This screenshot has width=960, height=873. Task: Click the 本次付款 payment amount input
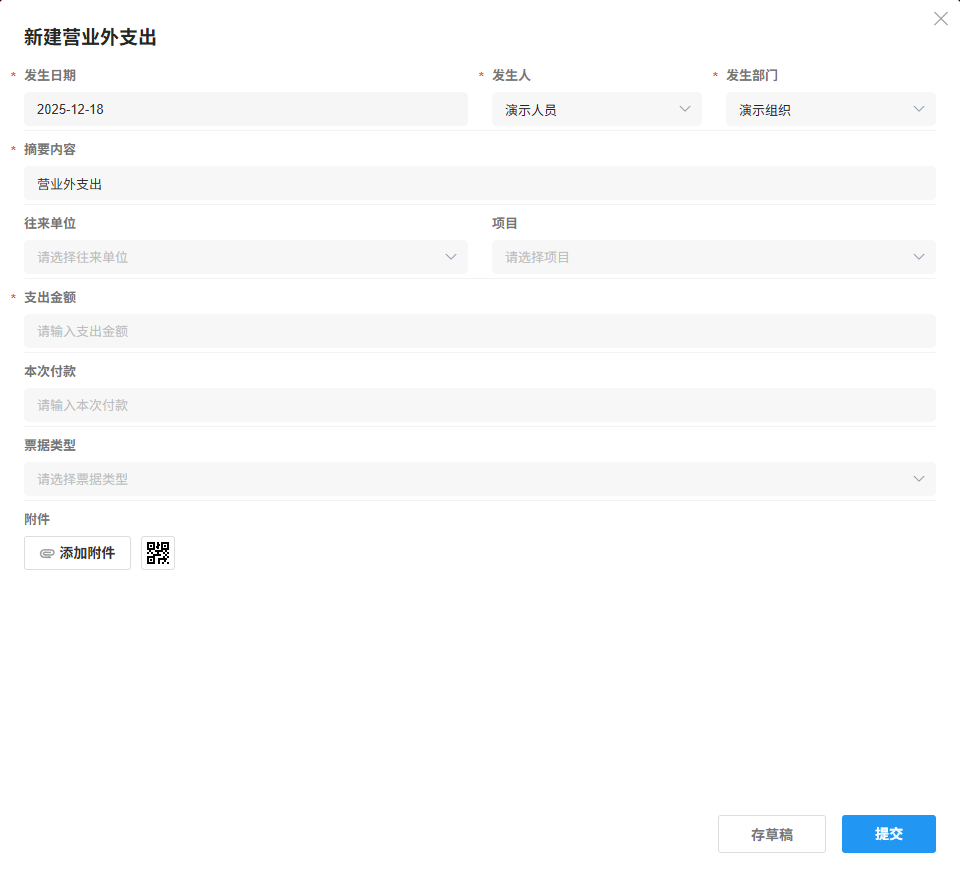click(x=480, y=404)
